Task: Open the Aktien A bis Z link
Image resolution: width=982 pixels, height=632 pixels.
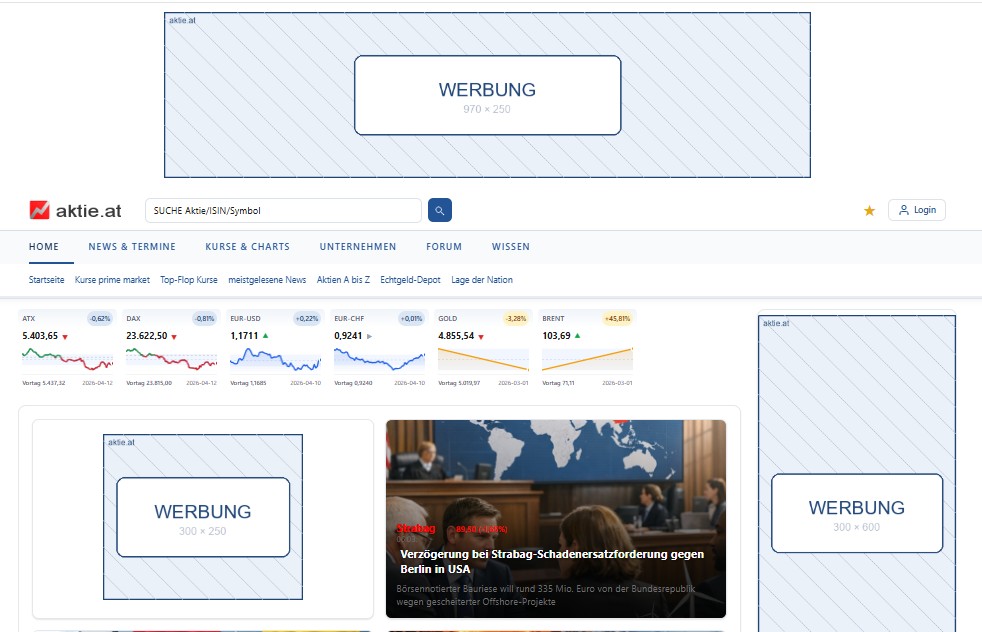Action: [x=343, y=280]
